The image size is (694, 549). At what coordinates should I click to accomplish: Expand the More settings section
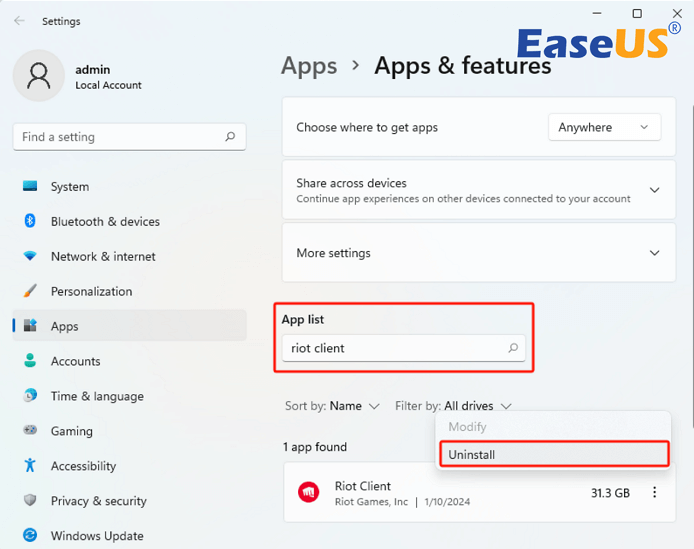coord(655,253)
